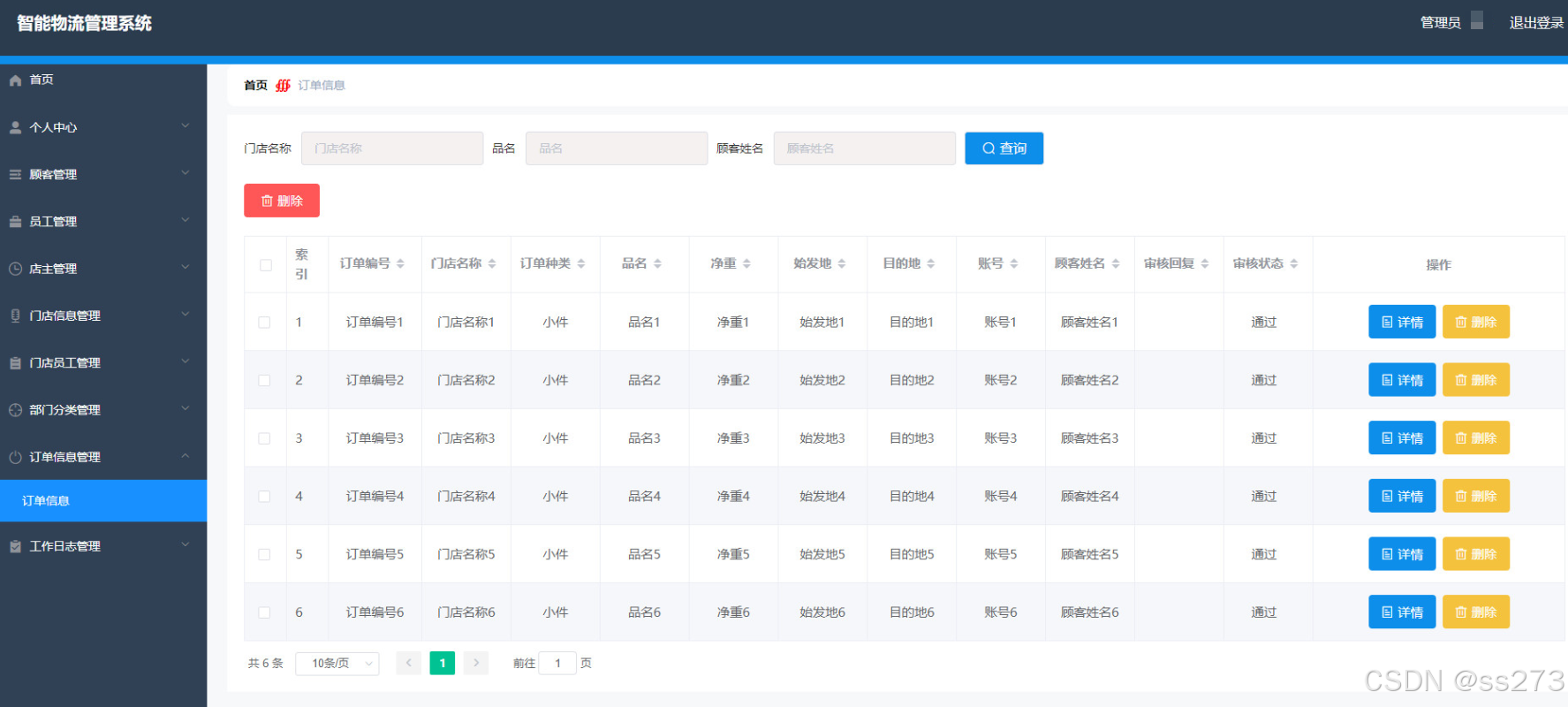Sort by 门店名称 column sort arrows
Image resolution: width=1568 pixels, height=707 pixels.
492,263
